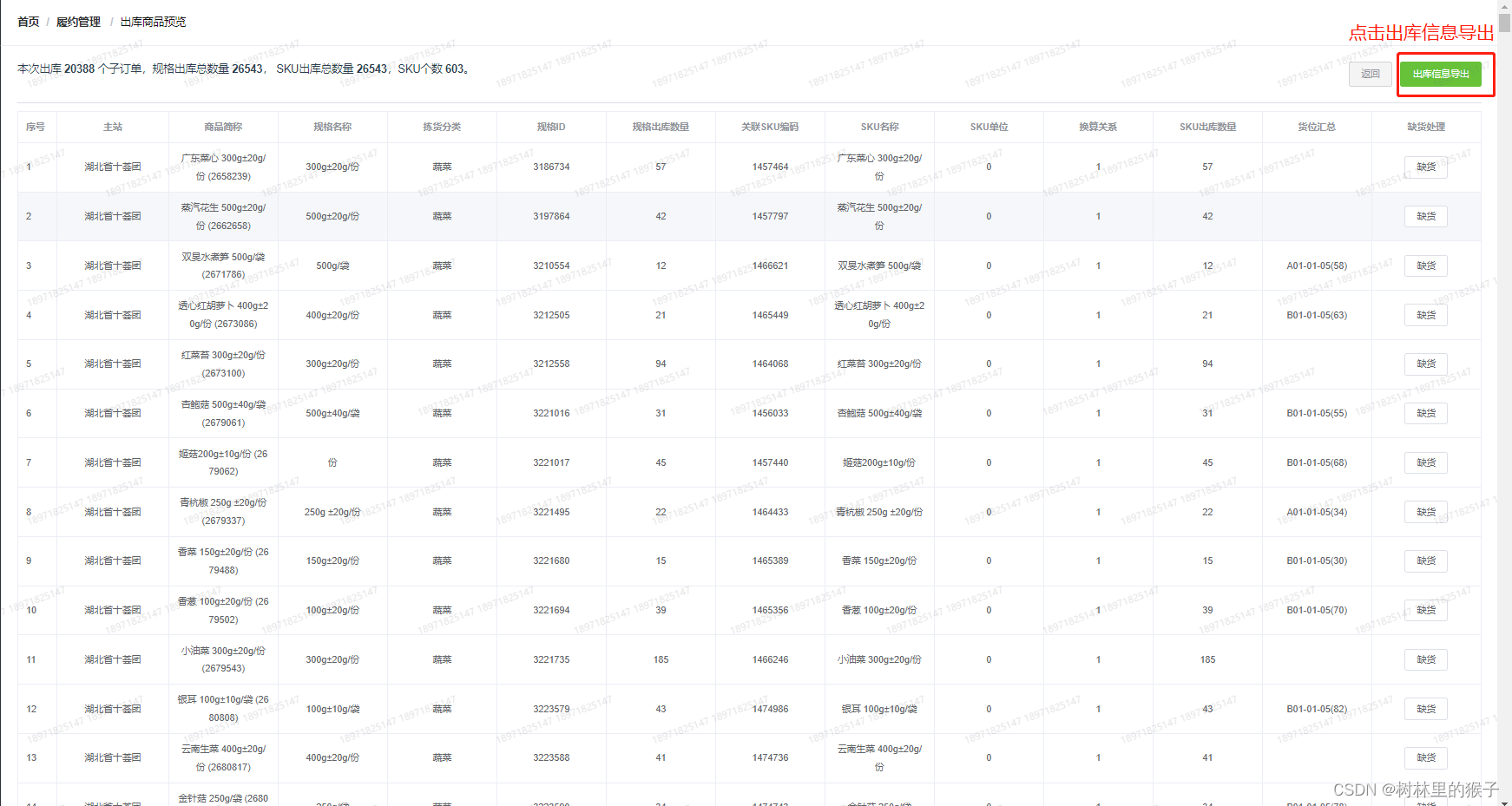Select SKU编码 cell 1465449
1512x806 pixels.
(x=770, y=315)
